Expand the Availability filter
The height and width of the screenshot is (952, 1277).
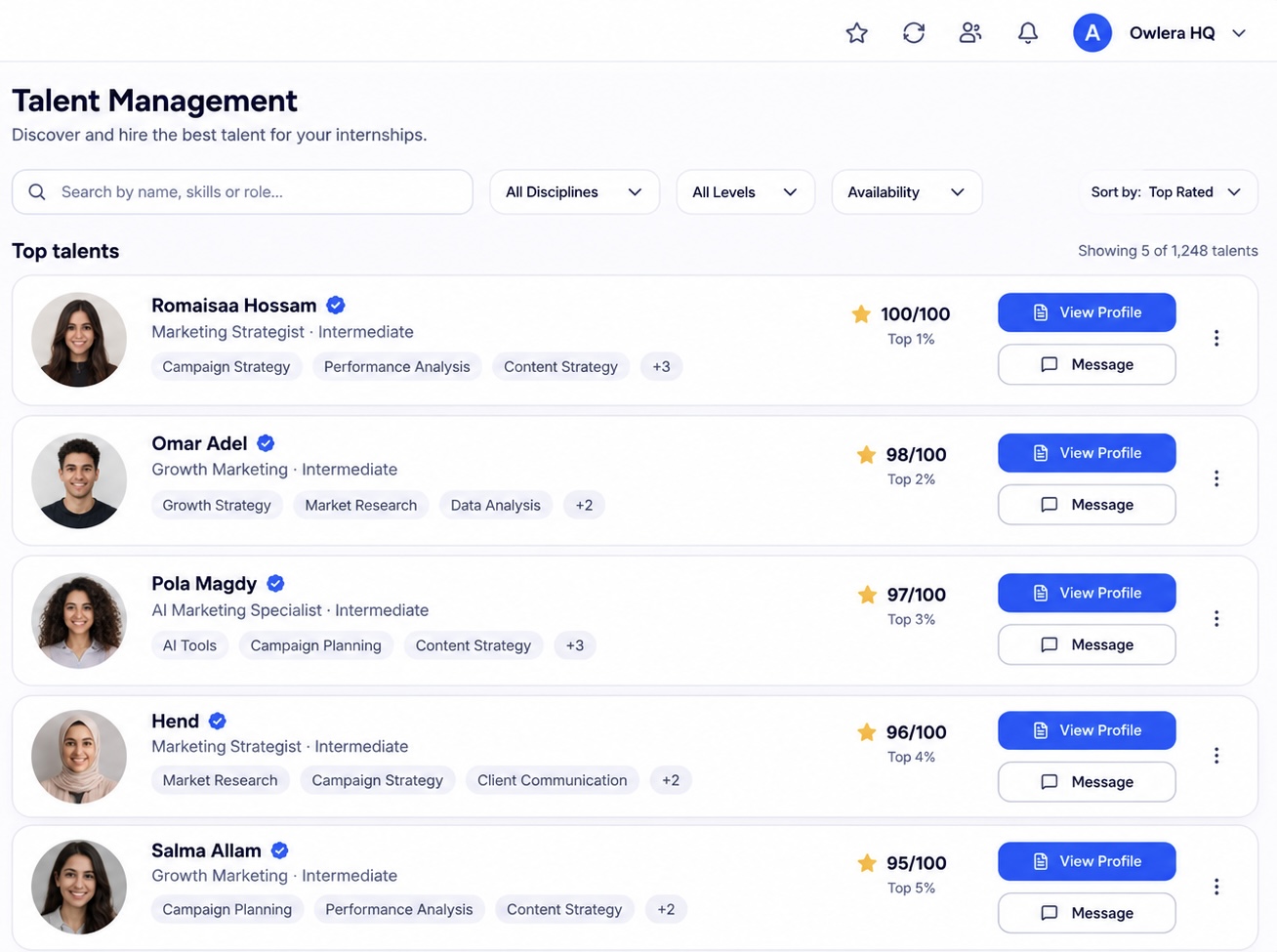[906, 192]
